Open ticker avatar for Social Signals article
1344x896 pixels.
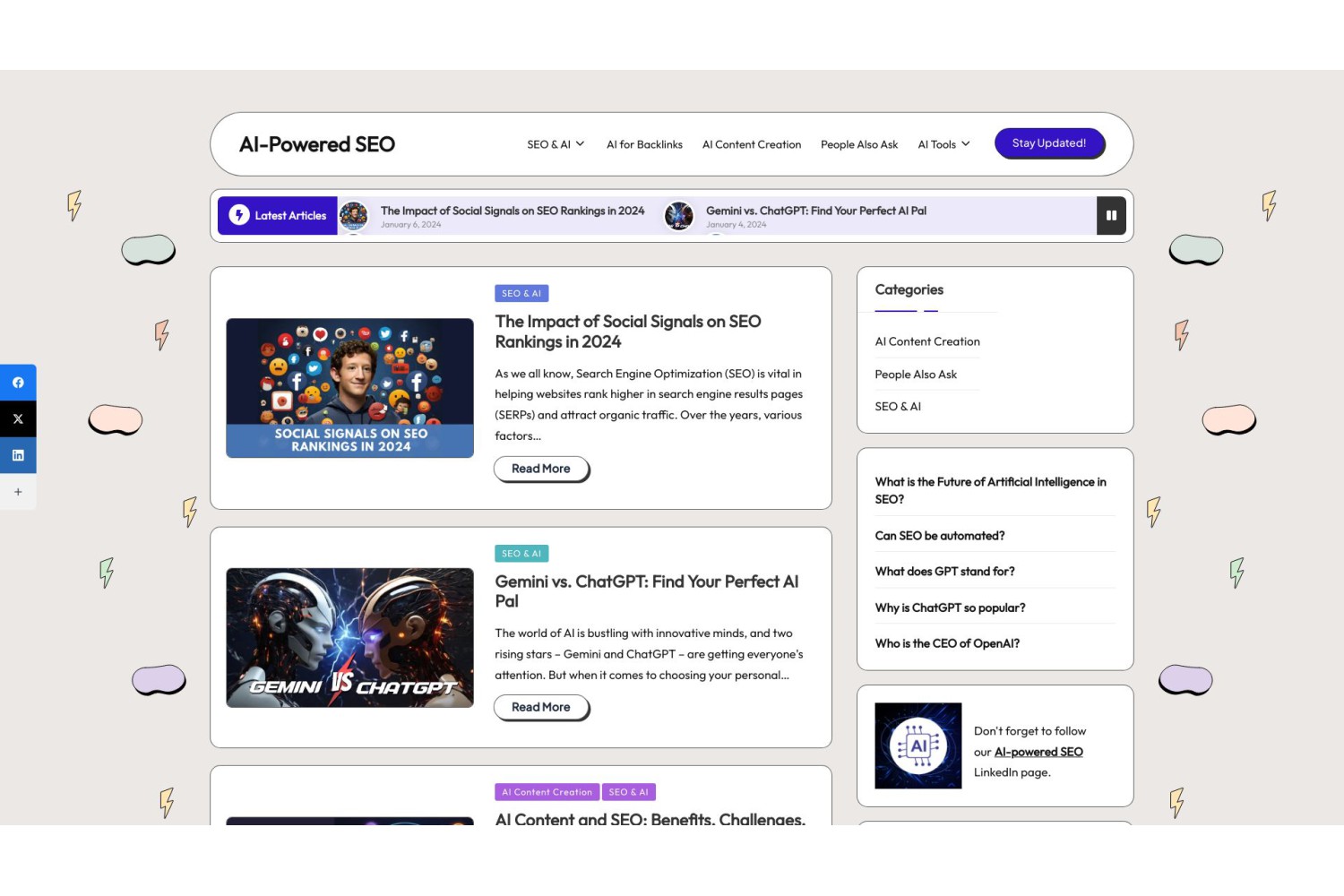(x=354, y=215)
